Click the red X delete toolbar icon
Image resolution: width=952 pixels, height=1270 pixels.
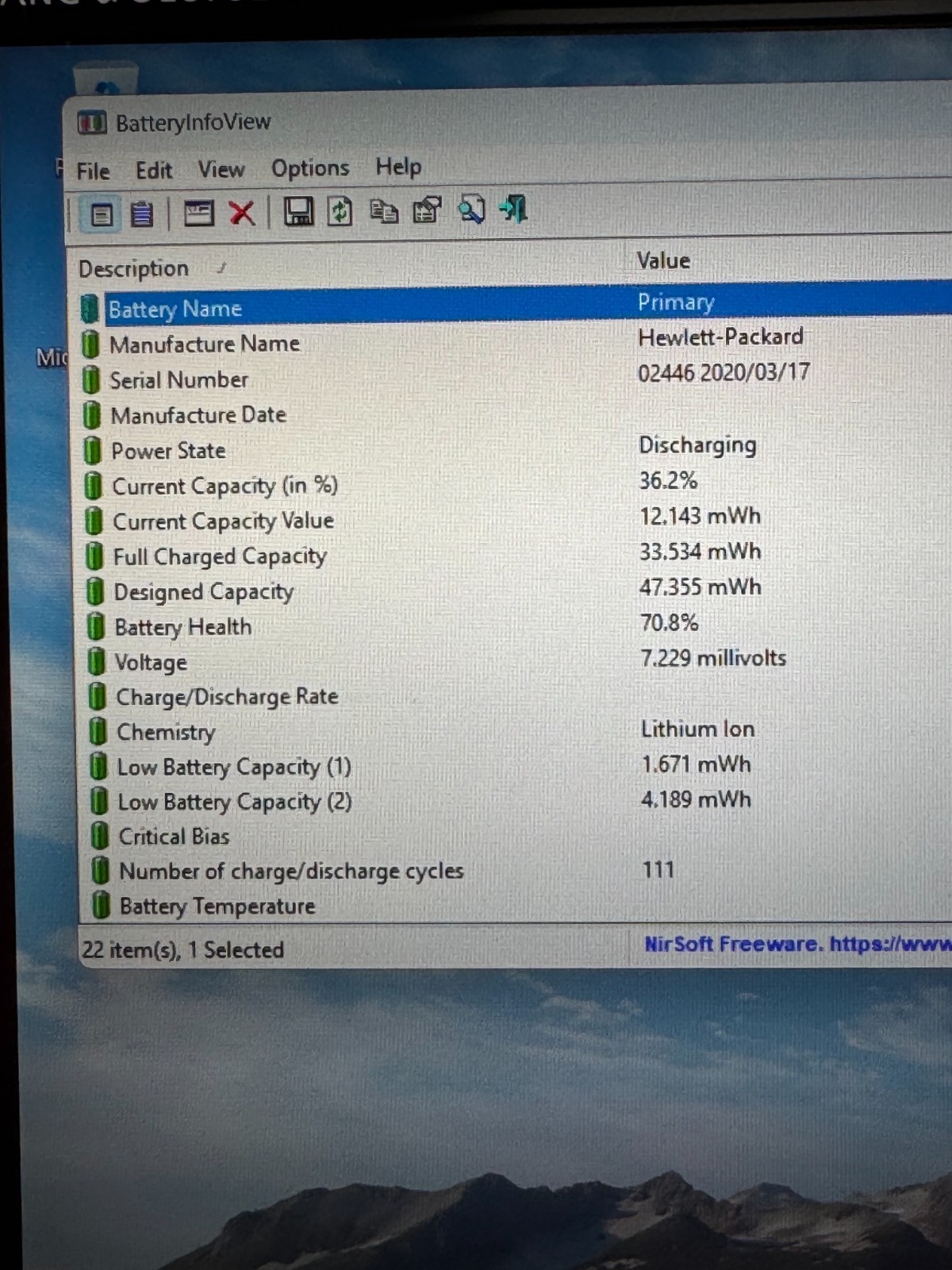click(242, 213)
